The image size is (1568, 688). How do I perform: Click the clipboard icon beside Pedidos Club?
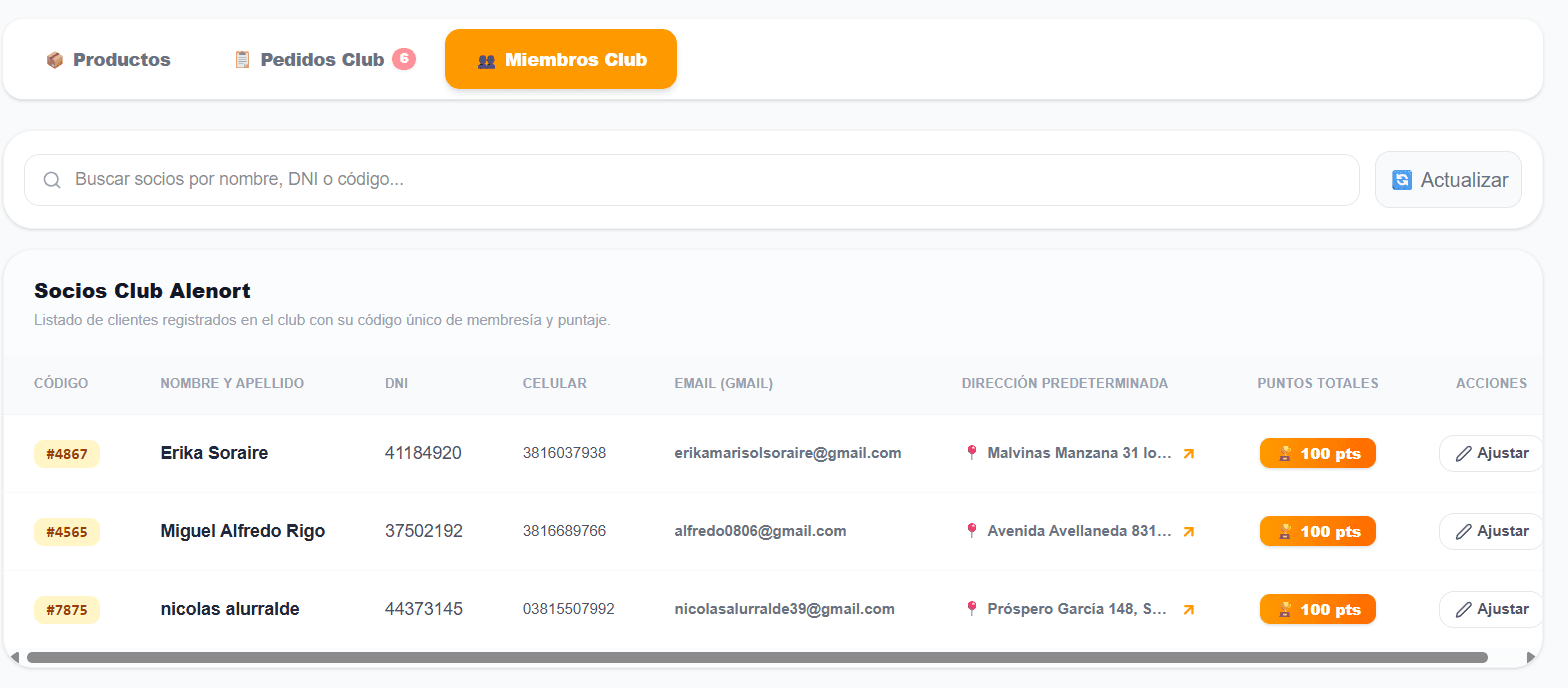click(242, 60)
